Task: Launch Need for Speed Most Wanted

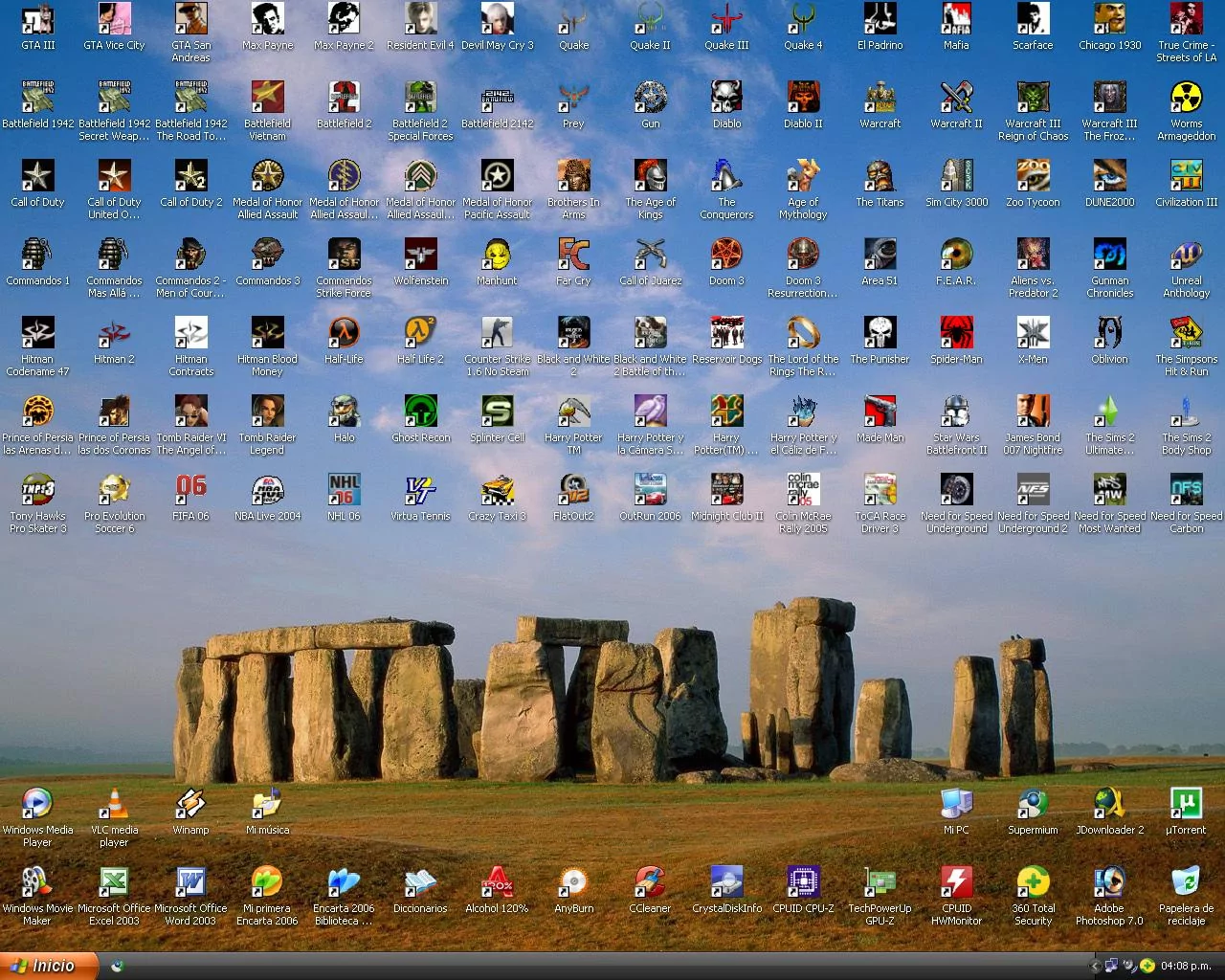Action: tap(1109, 490)
